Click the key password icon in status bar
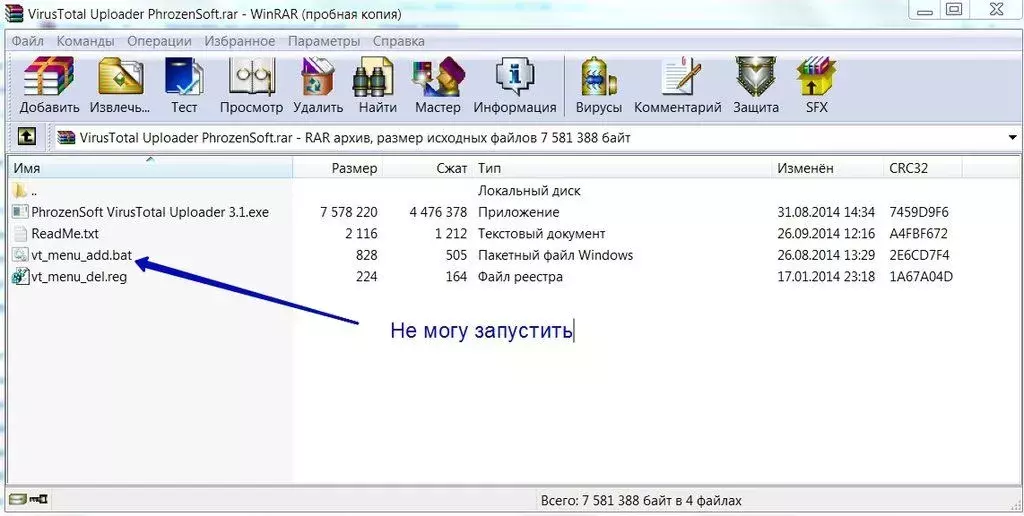This screenshot has width=1024, height=516. click(x=39, y=500)
